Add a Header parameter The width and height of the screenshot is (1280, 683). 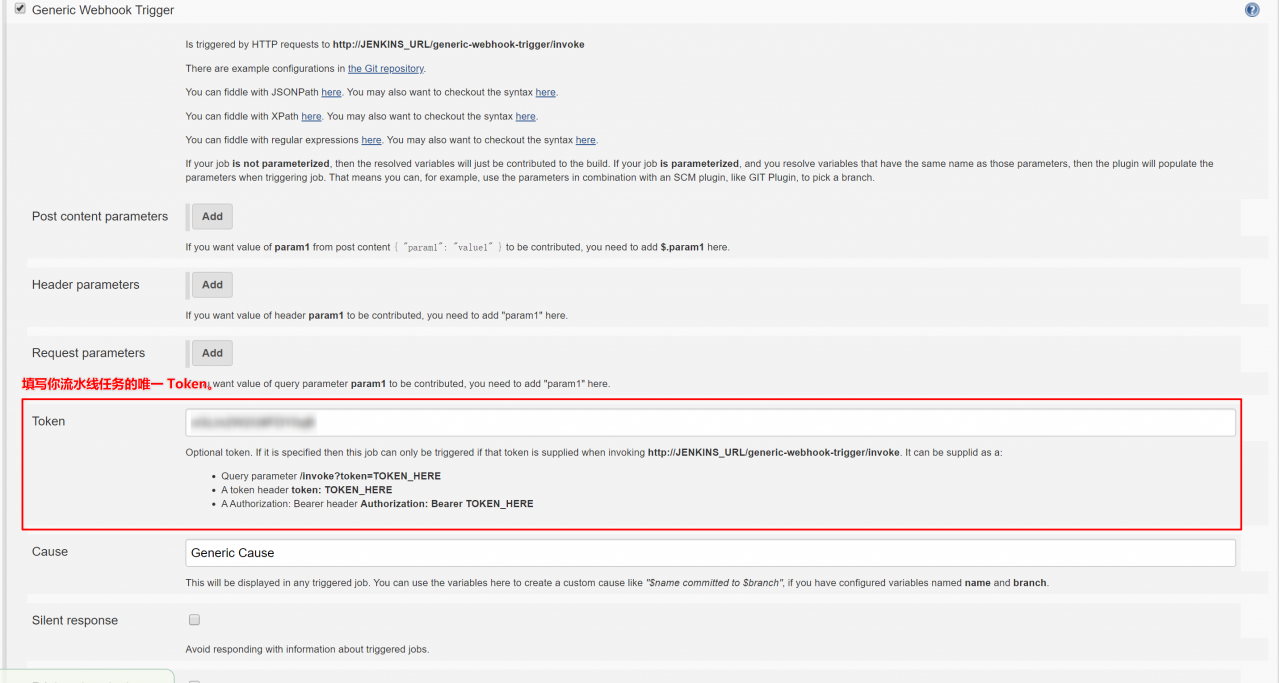tap(212, 285)
